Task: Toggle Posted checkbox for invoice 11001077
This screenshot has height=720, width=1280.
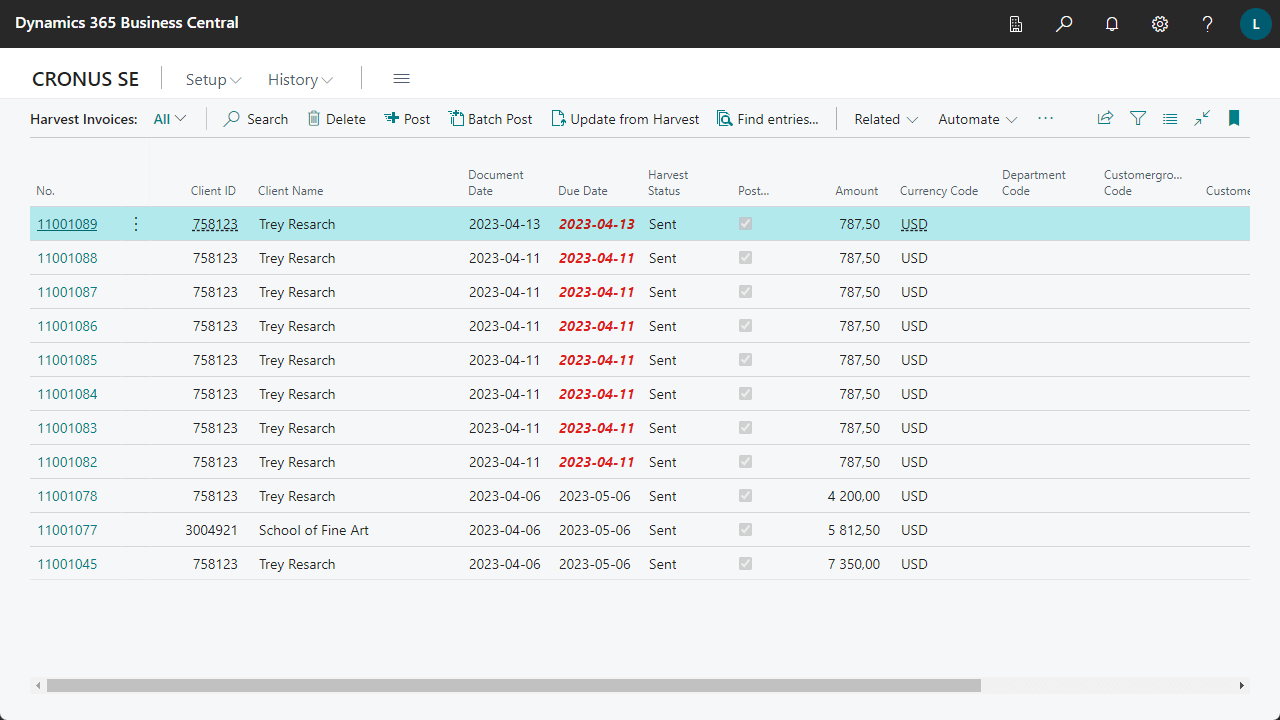Action: pyautogui.click(x=745, y=530)
